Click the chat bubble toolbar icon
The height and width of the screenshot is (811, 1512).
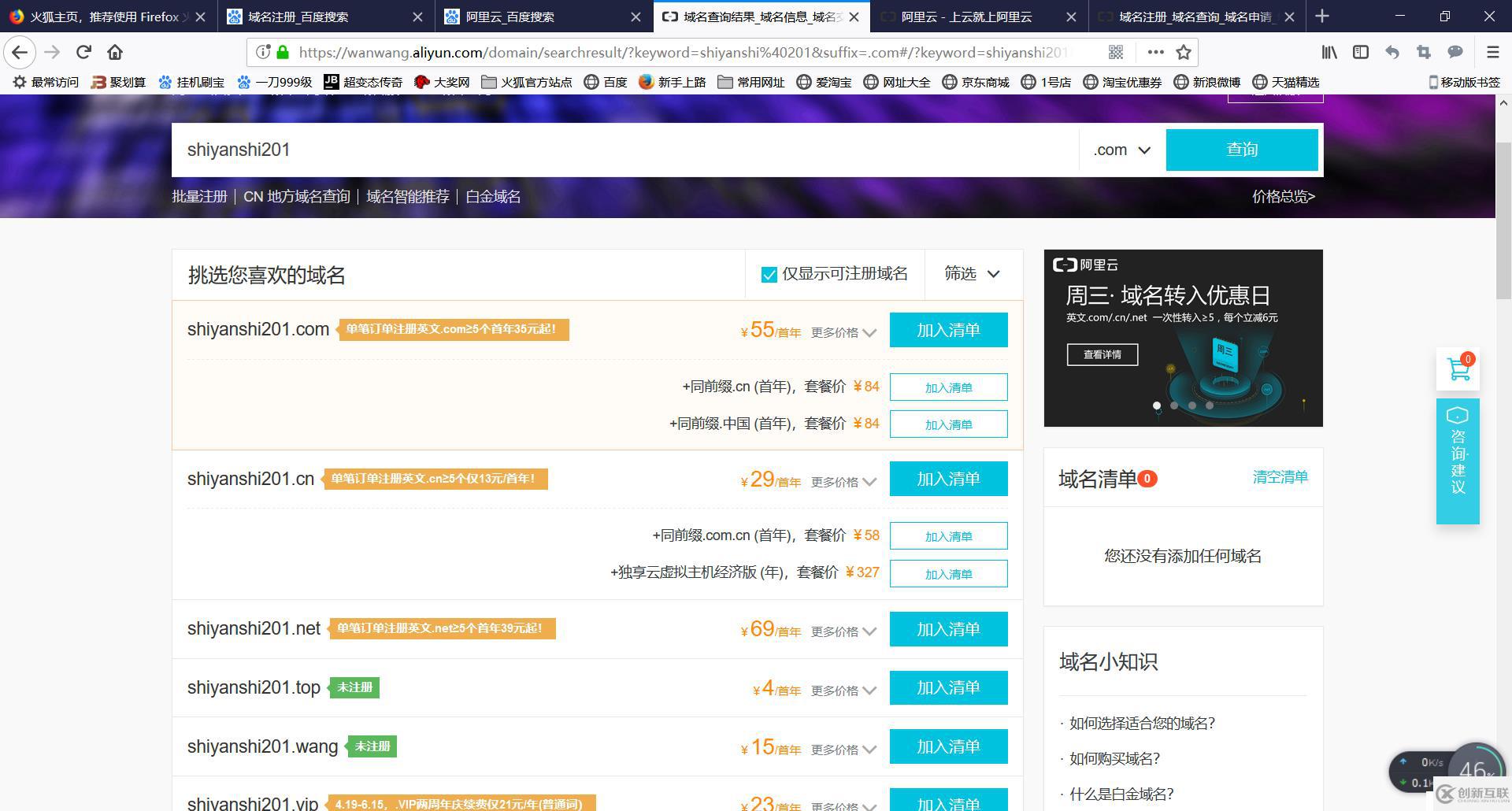(1455, 52)
